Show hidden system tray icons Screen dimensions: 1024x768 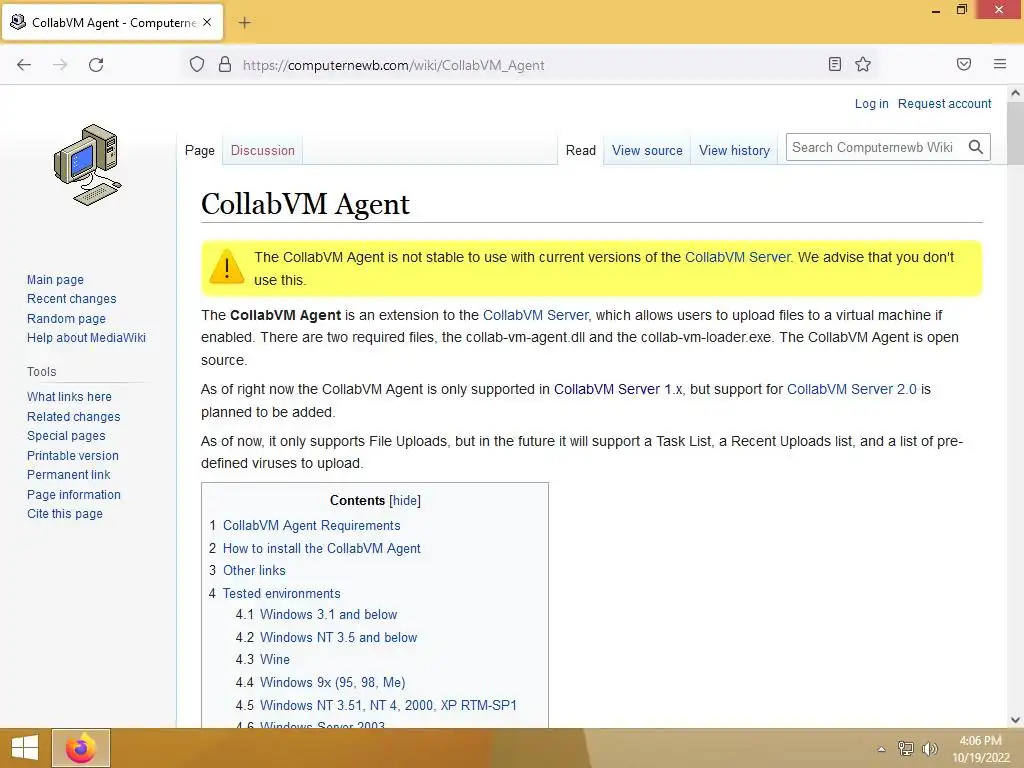(881, 749)
